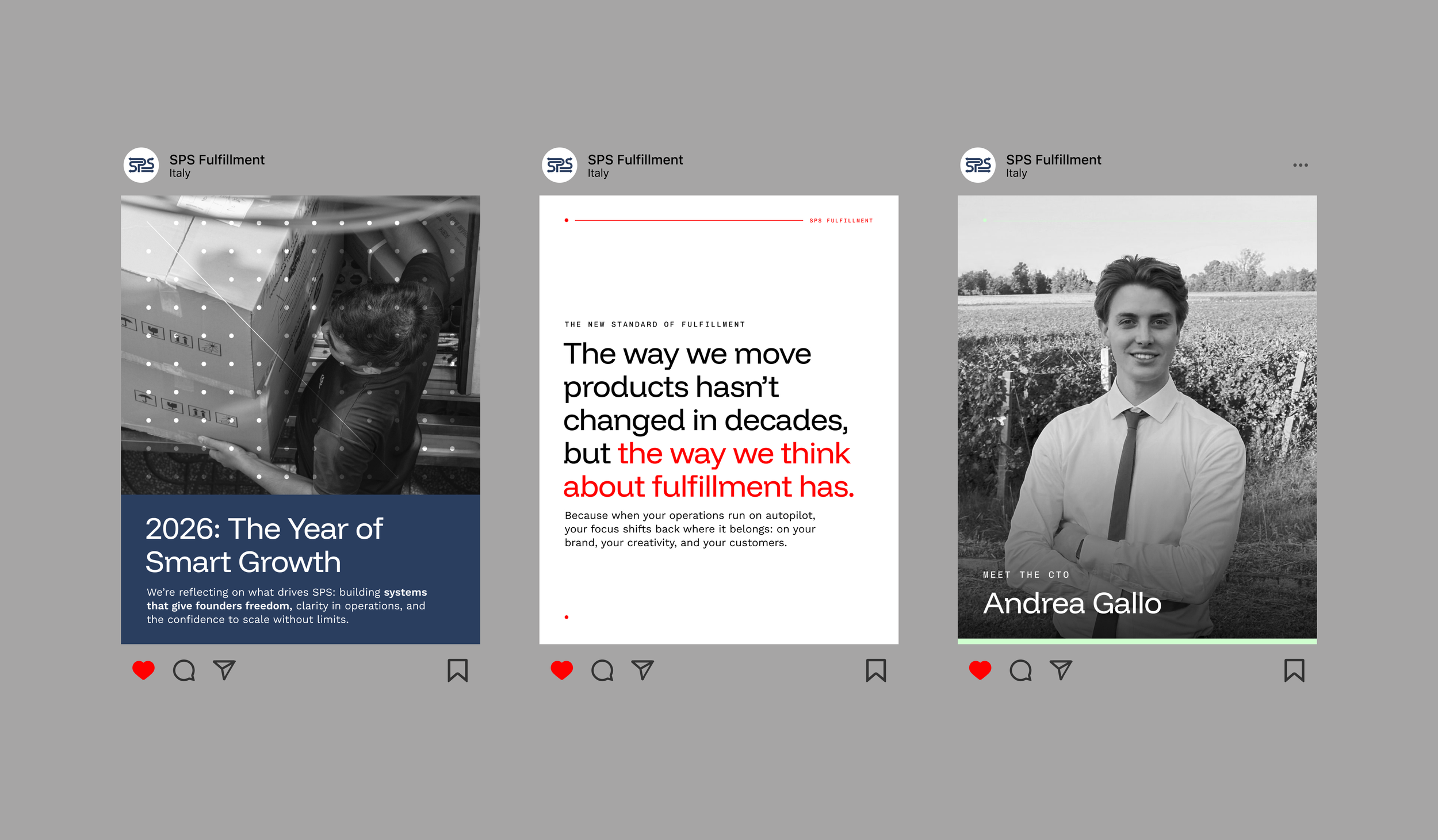Screen dimensions: 1438x840
Task: Click the comment icon under first post
Action: coord(184,670)
